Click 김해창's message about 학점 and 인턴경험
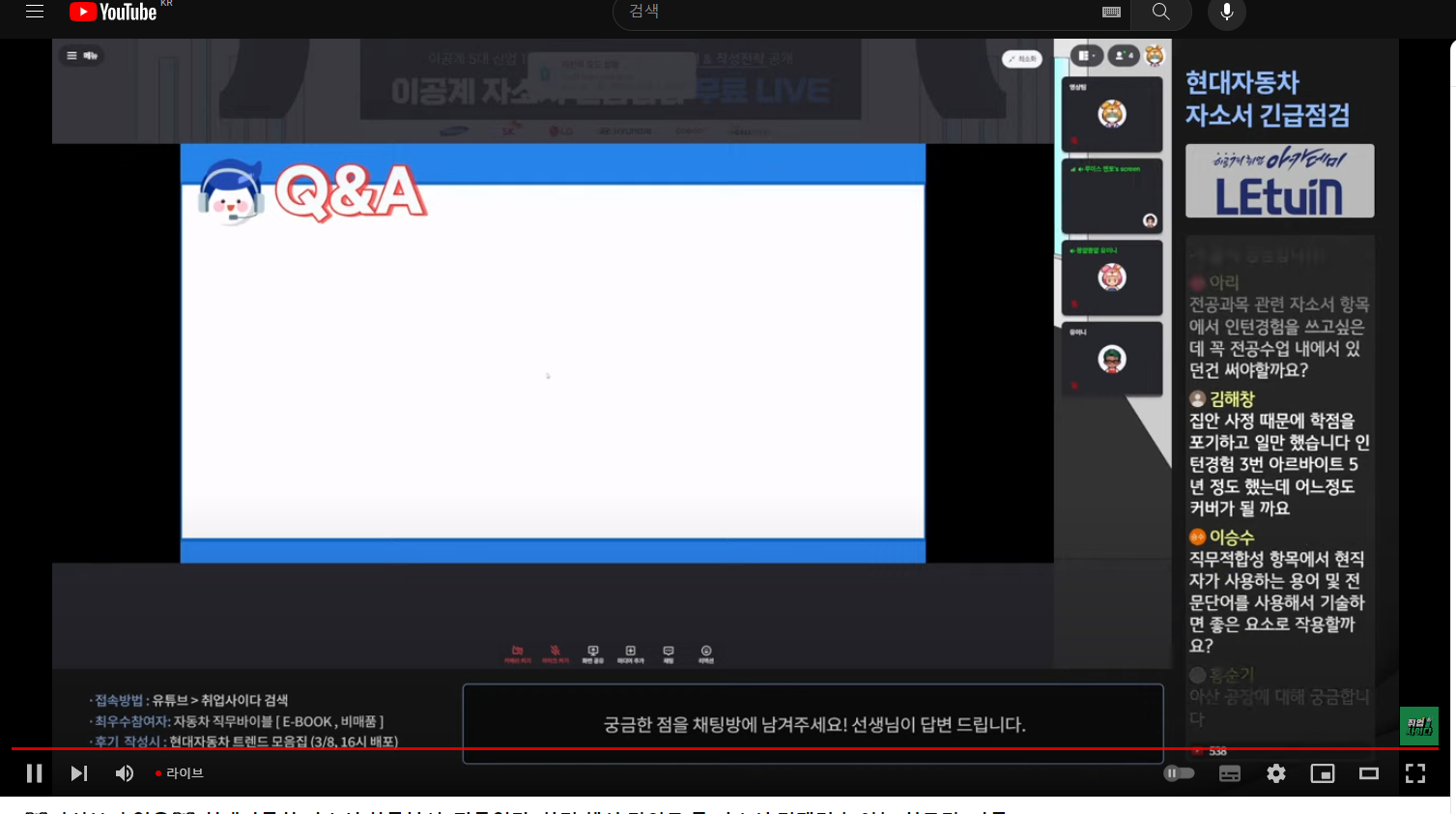Viewport: 1456px width, 814px height. 1279,464
